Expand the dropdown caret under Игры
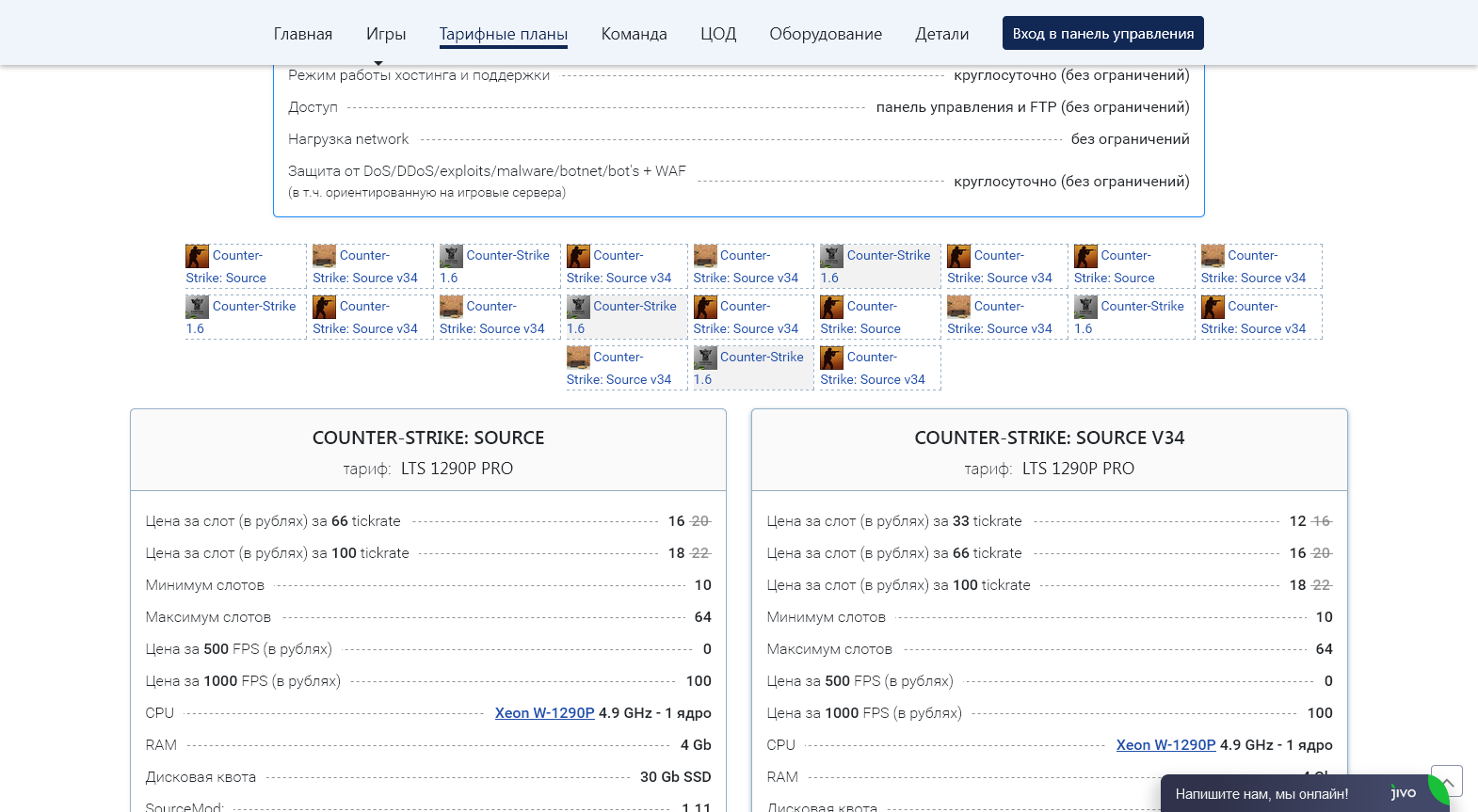Image resolution: width=1478 pixels, height=812 pixels. click(378, 63)
